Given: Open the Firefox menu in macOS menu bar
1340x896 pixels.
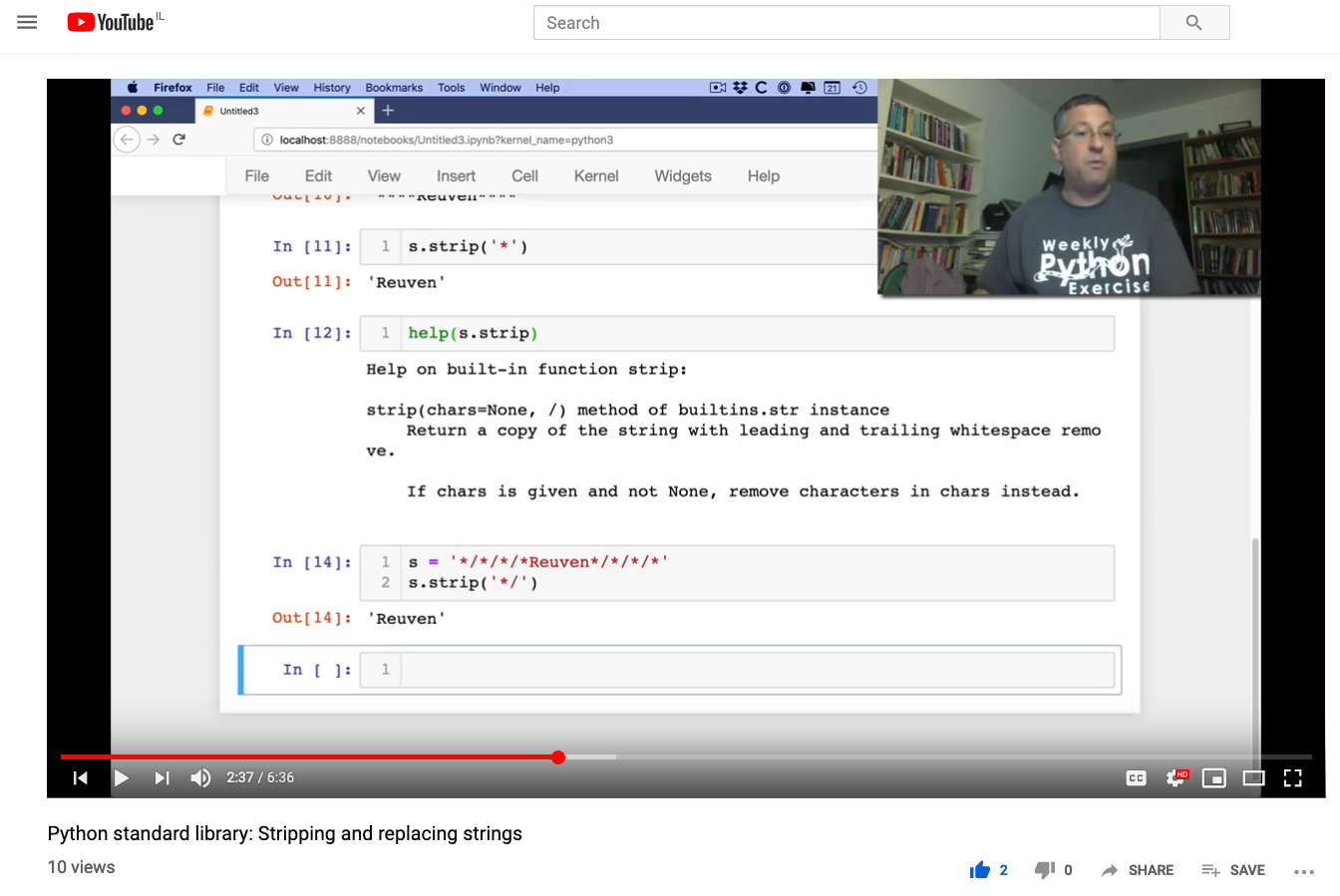Looking at the screenshot, I should [172, 88].
